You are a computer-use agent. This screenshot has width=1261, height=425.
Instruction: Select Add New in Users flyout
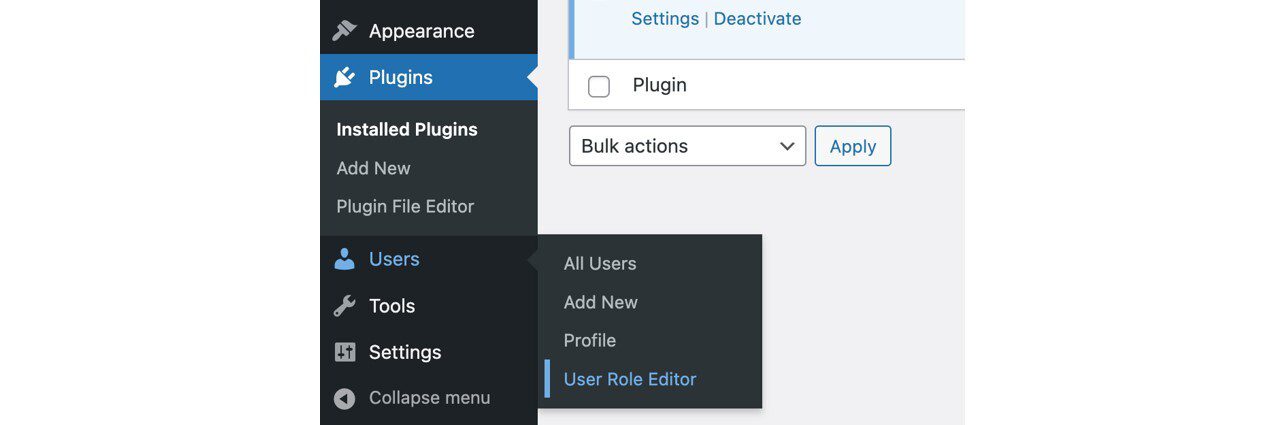[x=600, y=302]
